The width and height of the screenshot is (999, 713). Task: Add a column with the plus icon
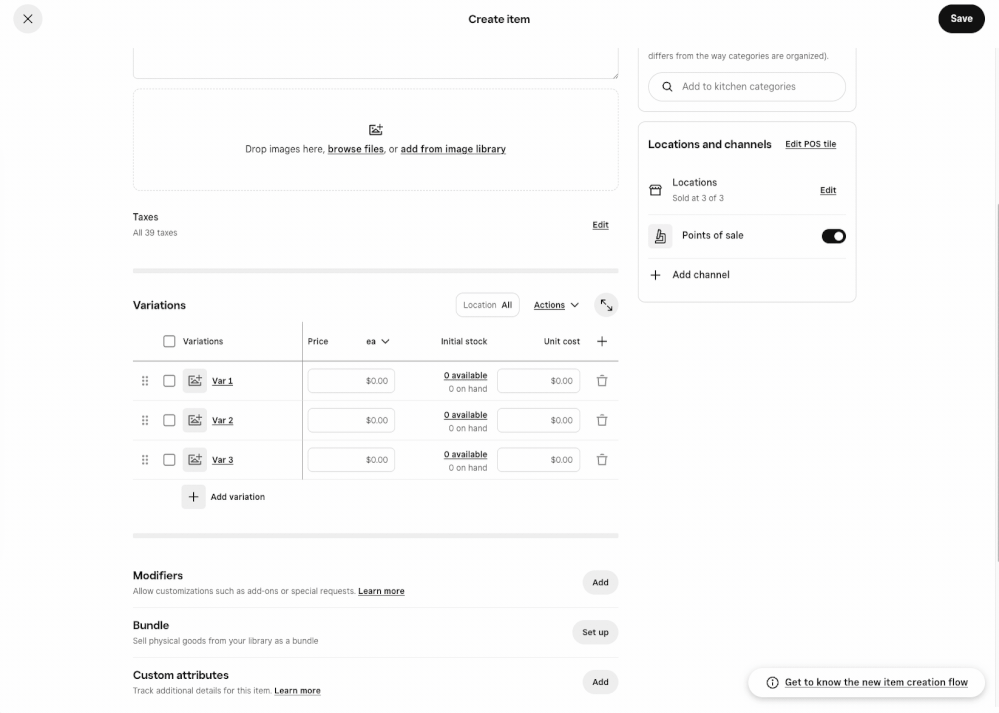[601, 342]
